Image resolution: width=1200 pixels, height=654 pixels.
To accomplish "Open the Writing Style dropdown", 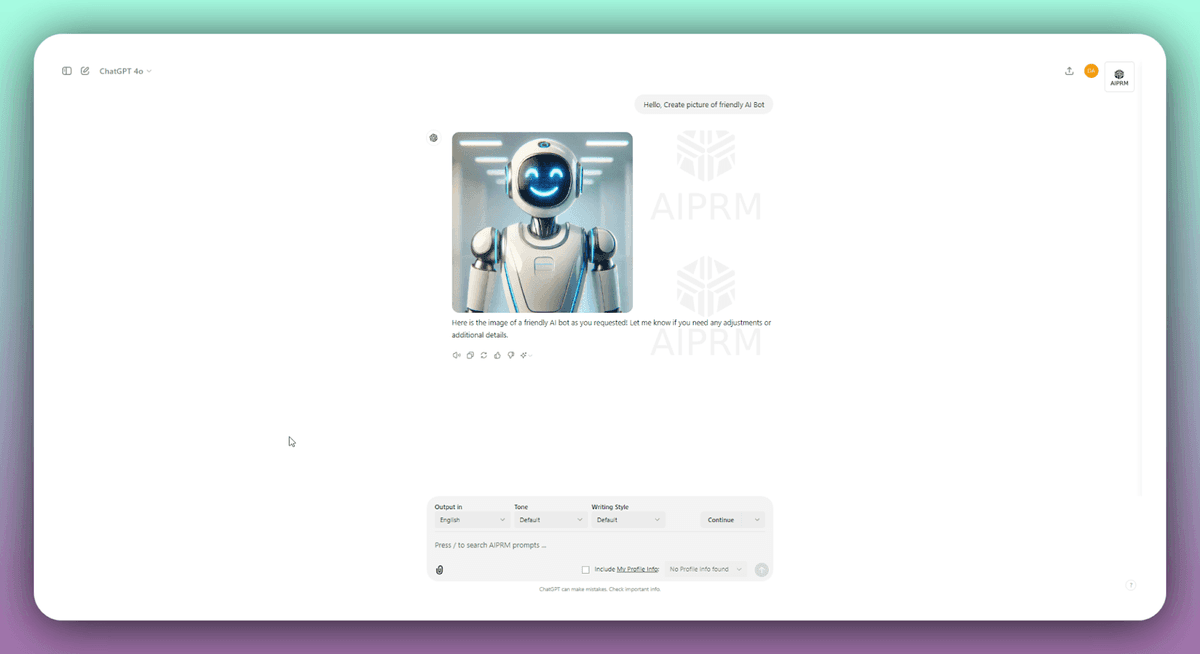I will pyautogui.click(x=628, y=520).
